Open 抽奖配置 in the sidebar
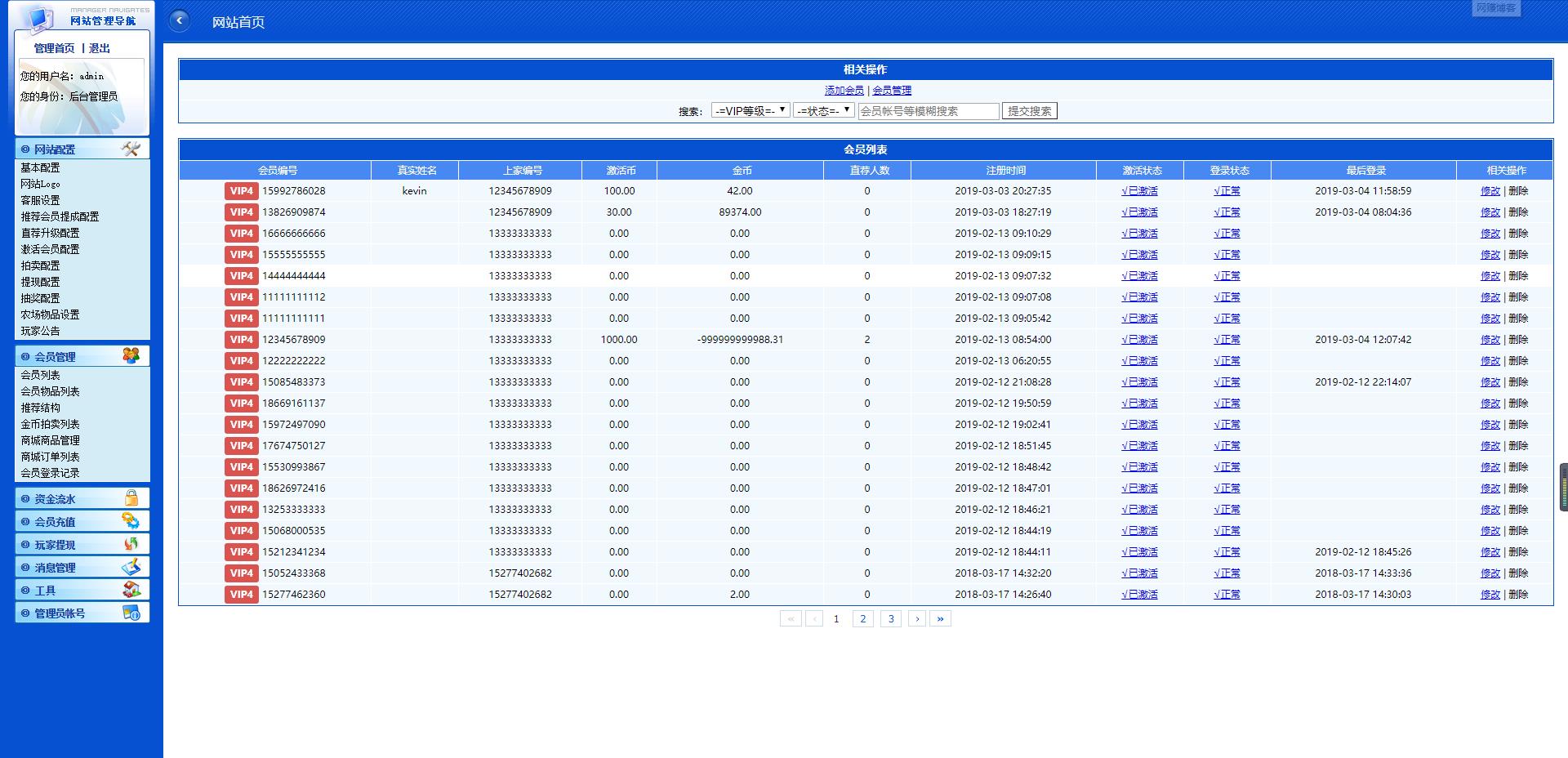Viewport: 1568px width, 758px height. pos(40,298)
